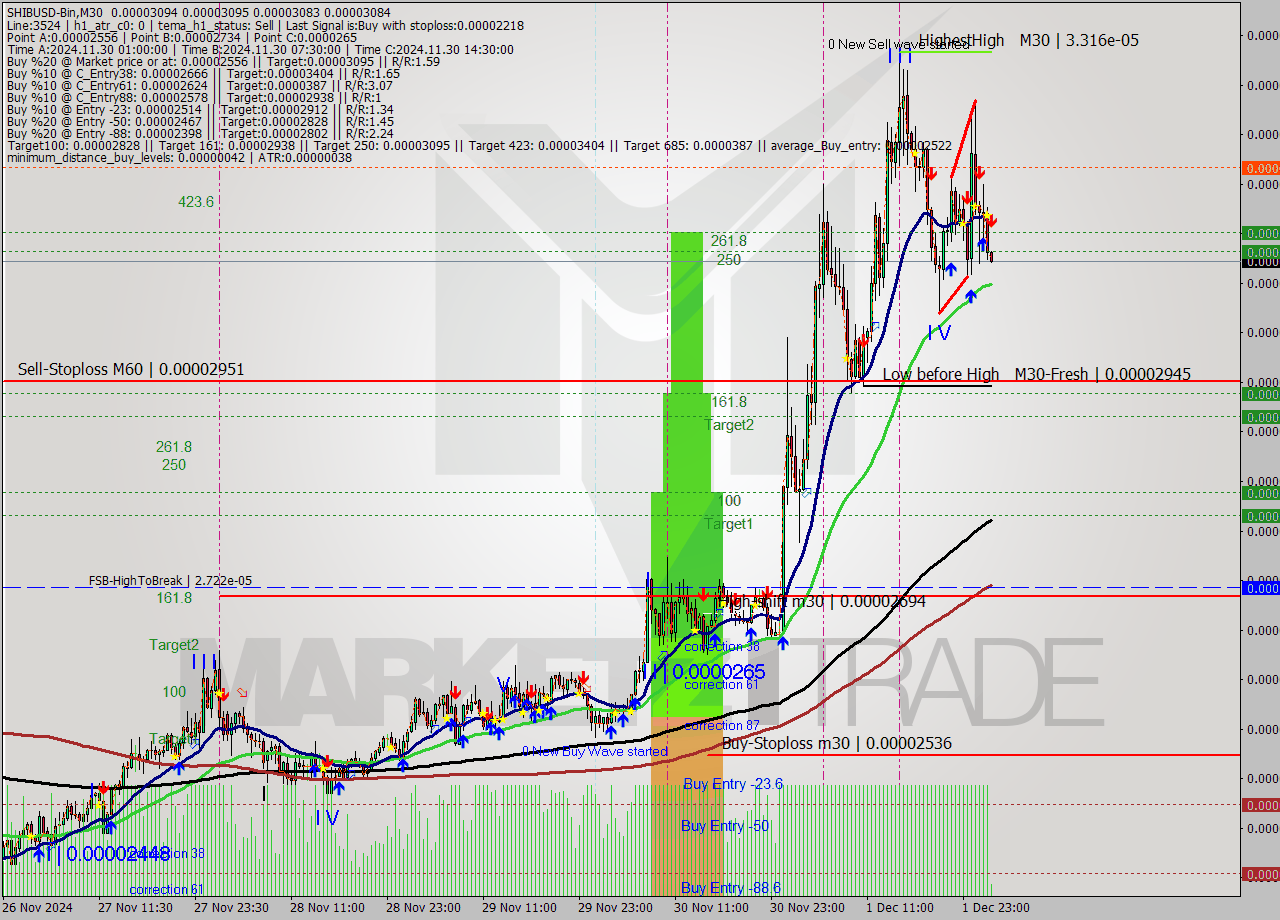
Task: Click the 'Point A:0.00002556' info line
Action: [x=181, y=37]
